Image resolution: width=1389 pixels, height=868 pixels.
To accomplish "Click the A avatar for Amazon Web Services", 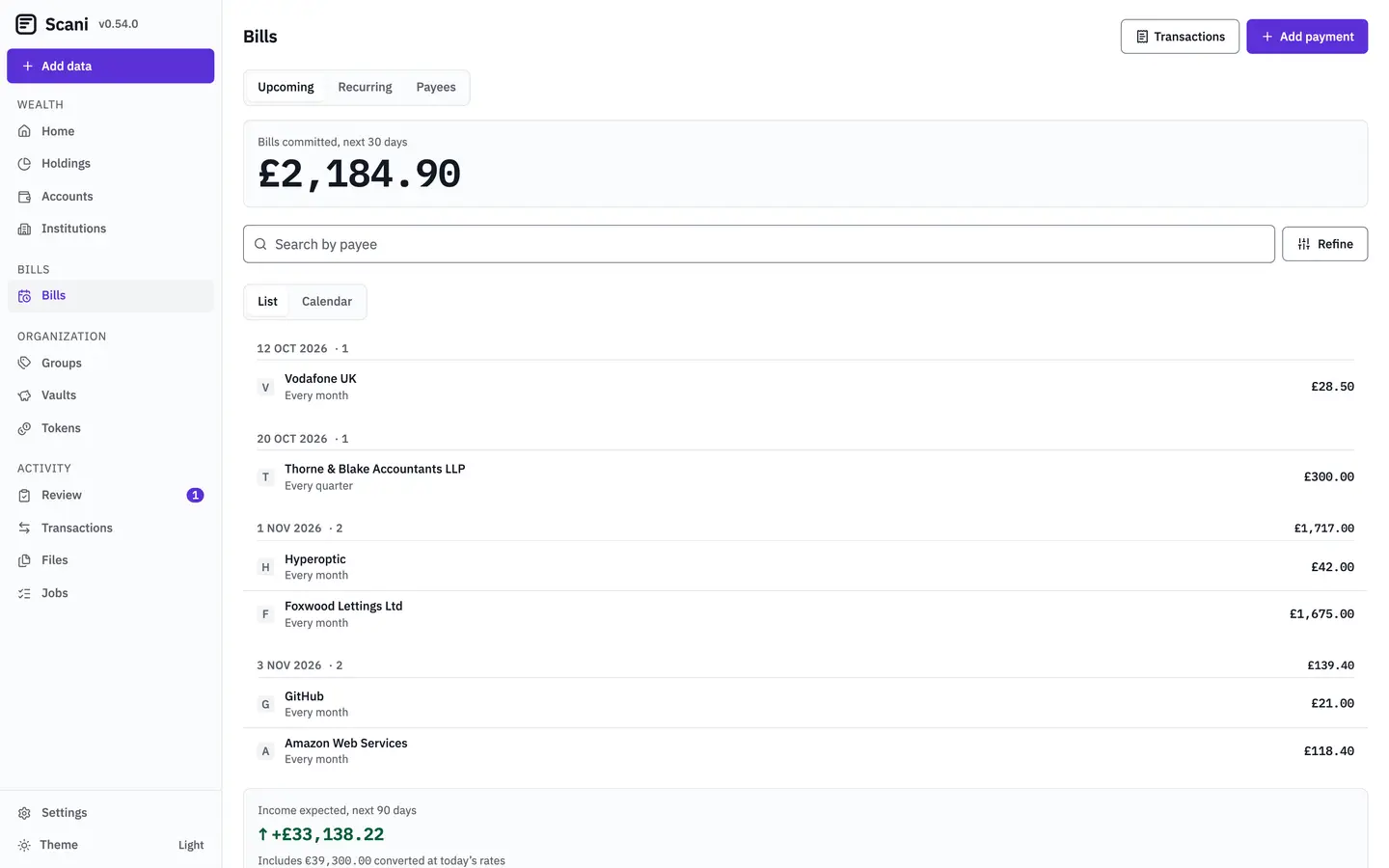I will (265, 751).
